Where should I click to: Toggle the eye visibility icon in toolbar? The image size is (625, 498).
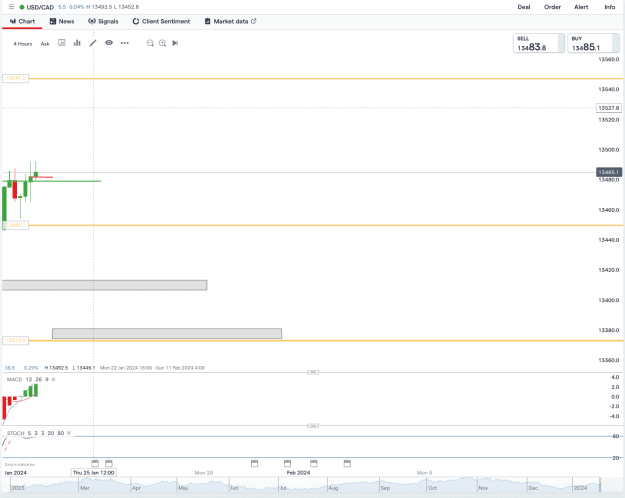click(x=109, y=43)
